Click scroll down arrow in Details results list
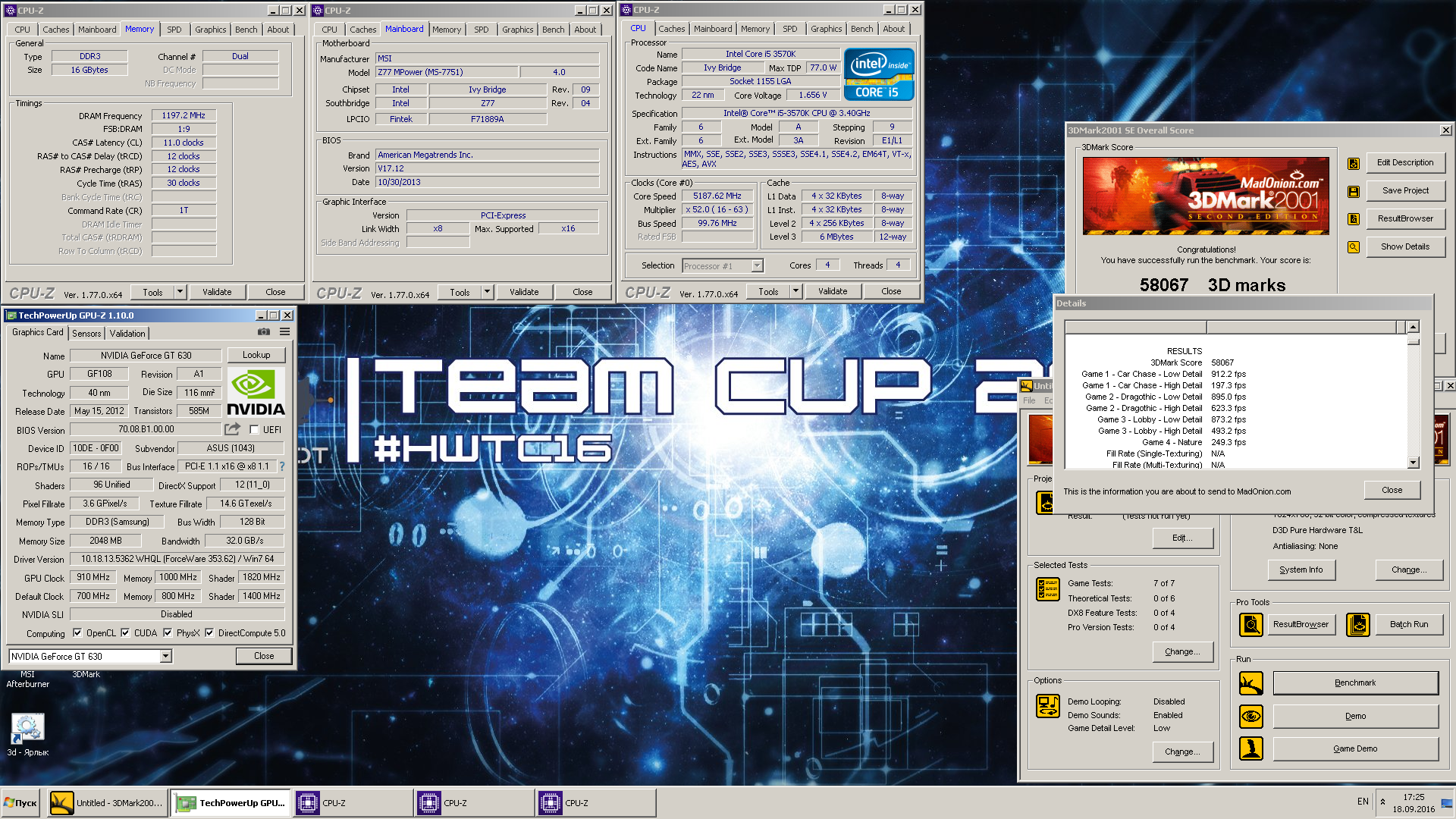The width and height of the screenshot is (1456, 819). [x=1413, y=463]
